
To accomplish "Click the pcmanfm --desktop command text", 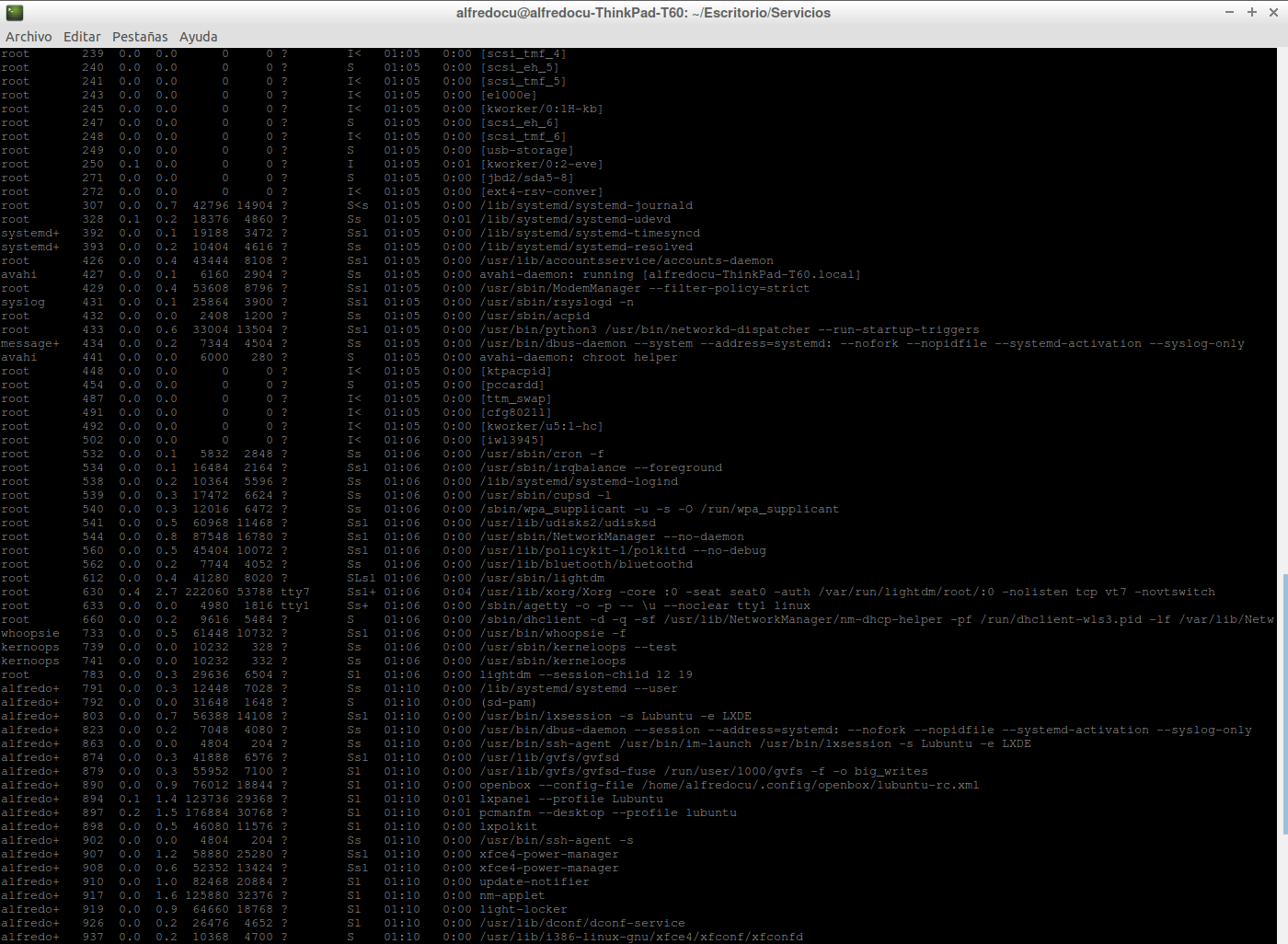I will pos(608,813).
